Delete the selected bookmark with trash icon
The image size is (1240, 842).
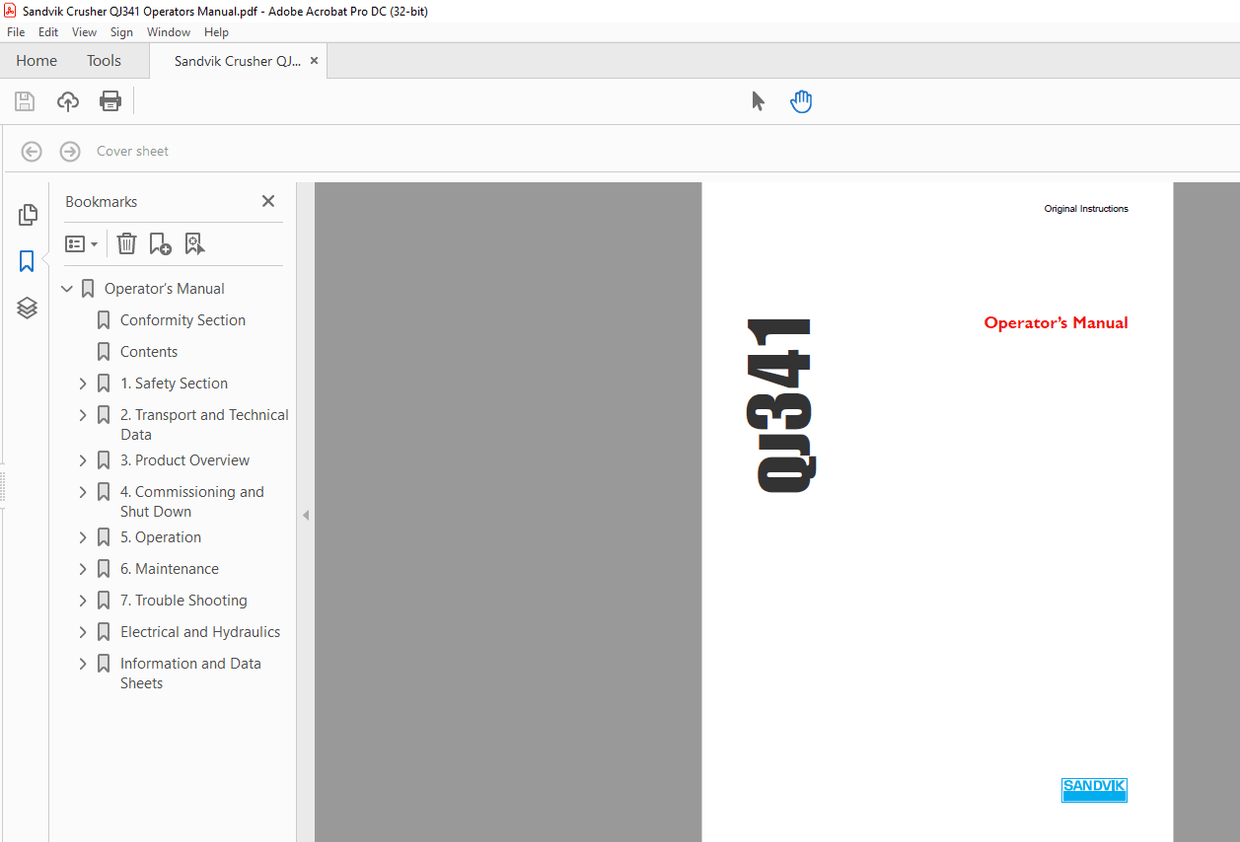pyautogui.click(x=126, y=244)
